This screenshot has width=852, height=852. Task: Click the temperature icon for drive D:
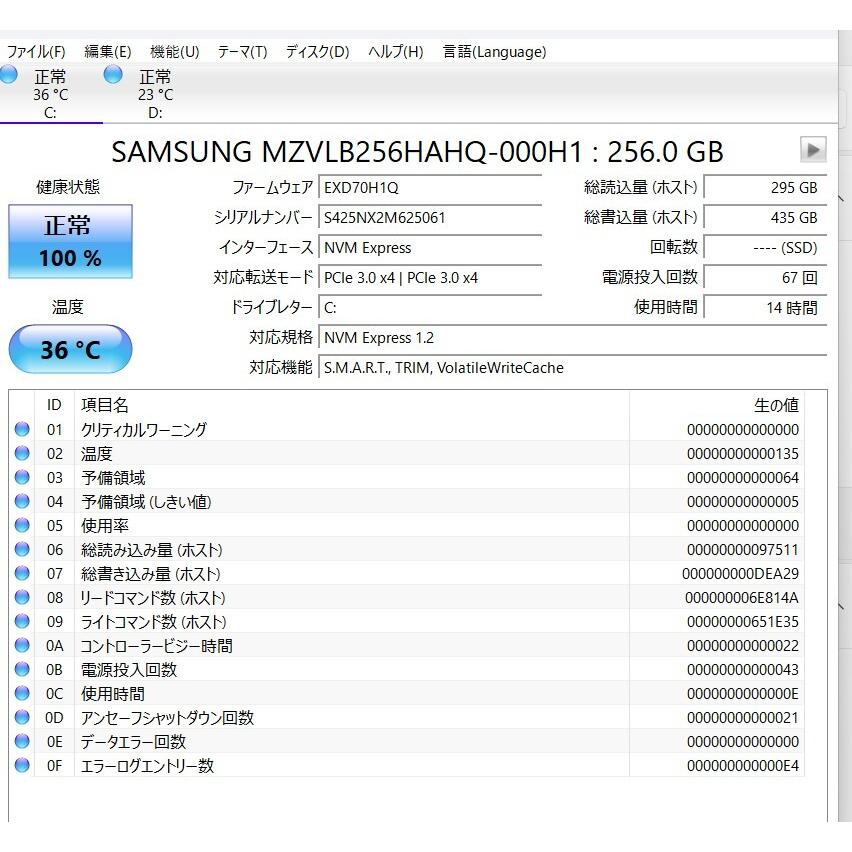[112, 74]
